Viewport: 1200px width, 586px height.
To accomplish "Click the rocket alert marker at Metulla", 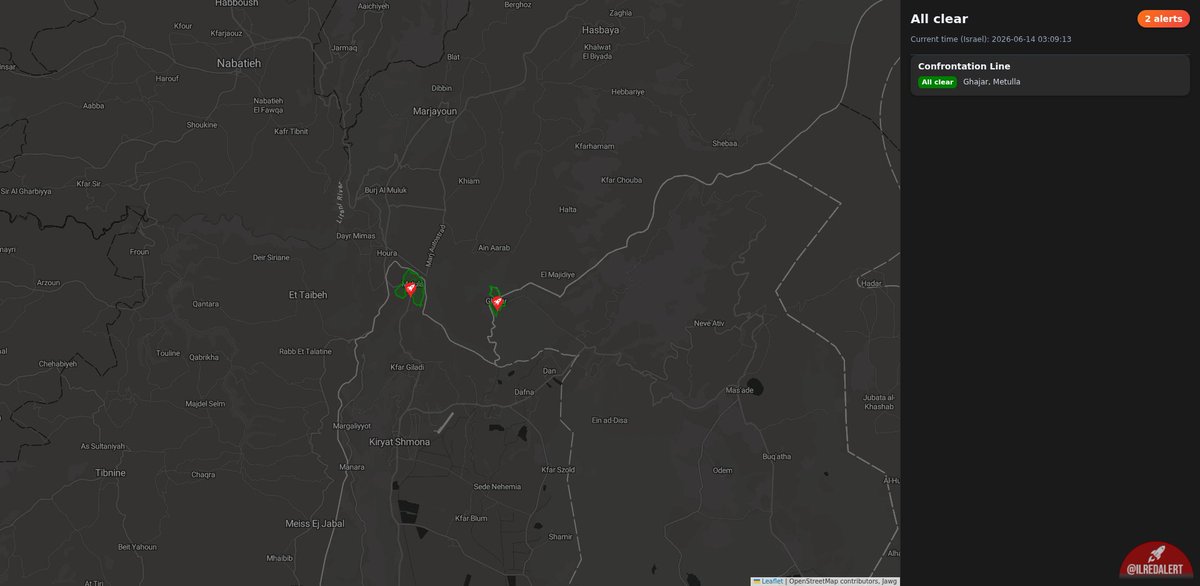I will [x=411, y=288].
